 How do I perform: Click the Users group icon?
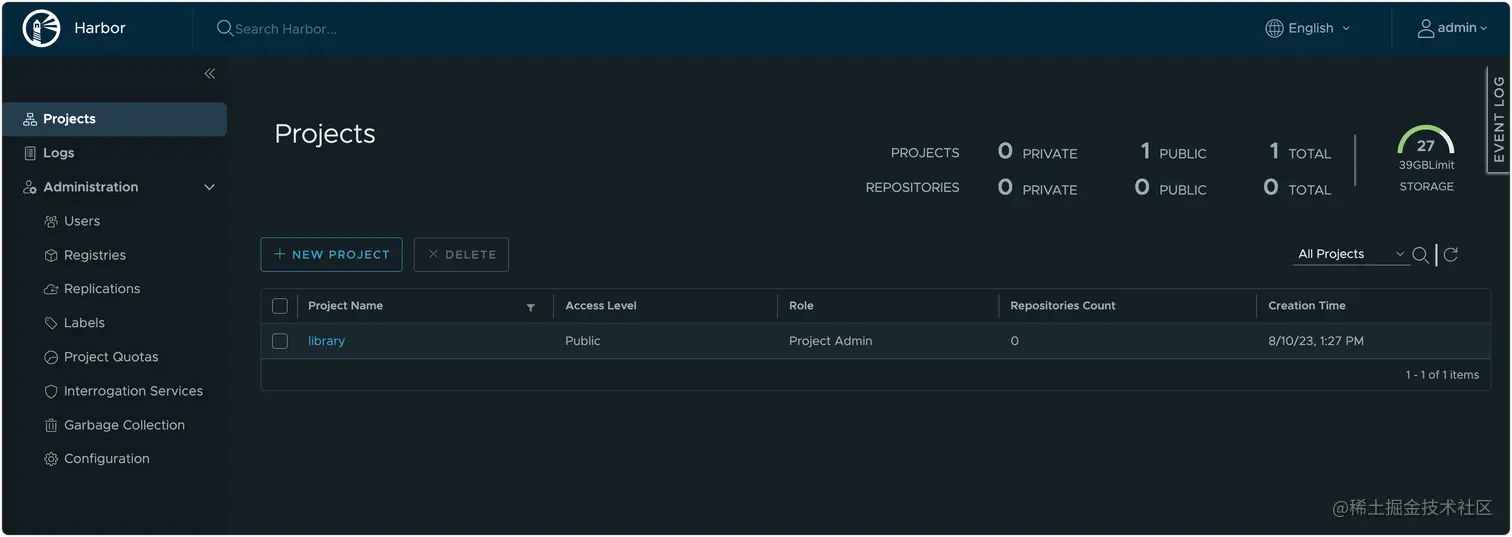pyautogui.click(x=51, y=221)
